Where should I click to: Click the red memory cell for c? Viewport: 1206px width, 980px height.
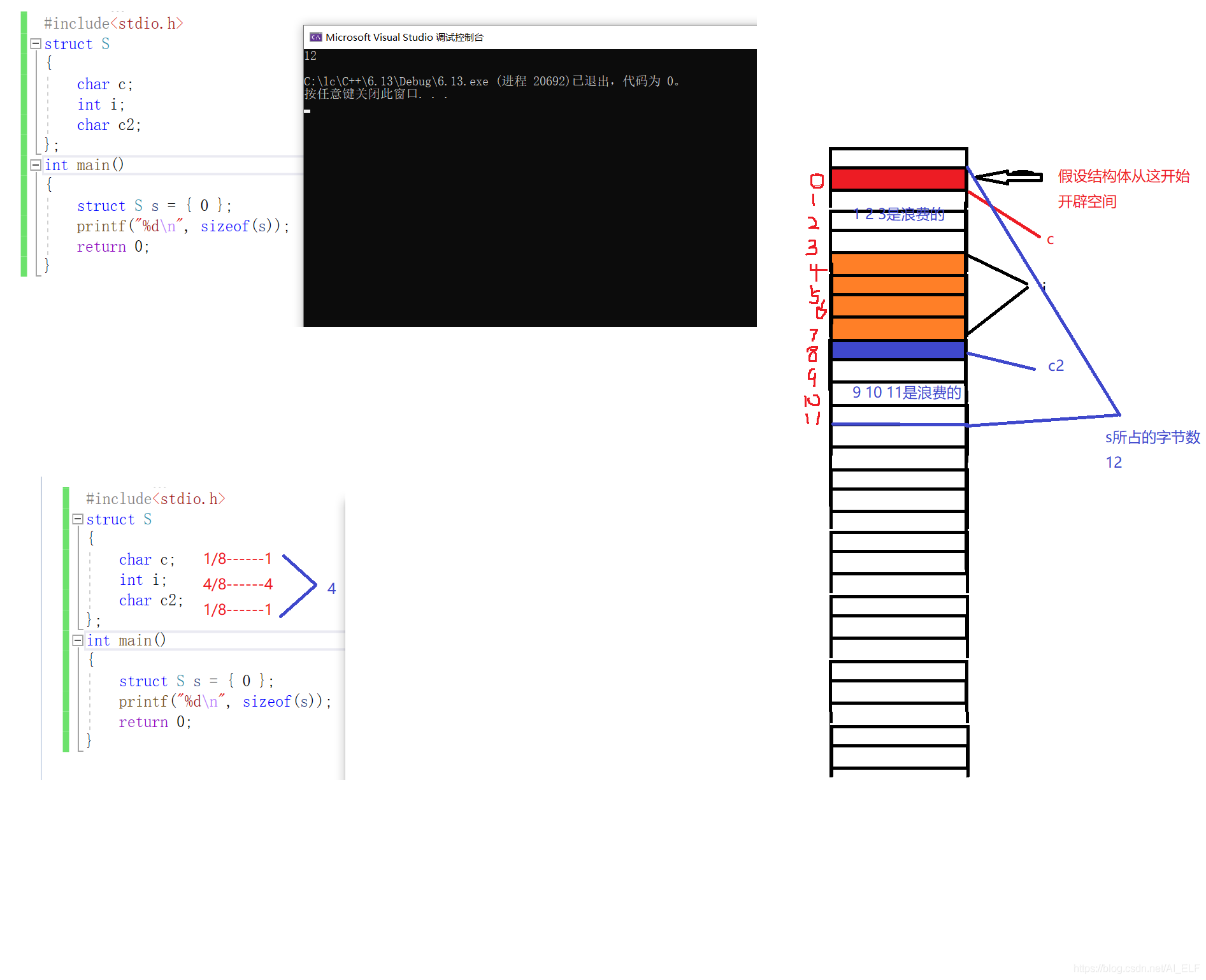[898, 179]
